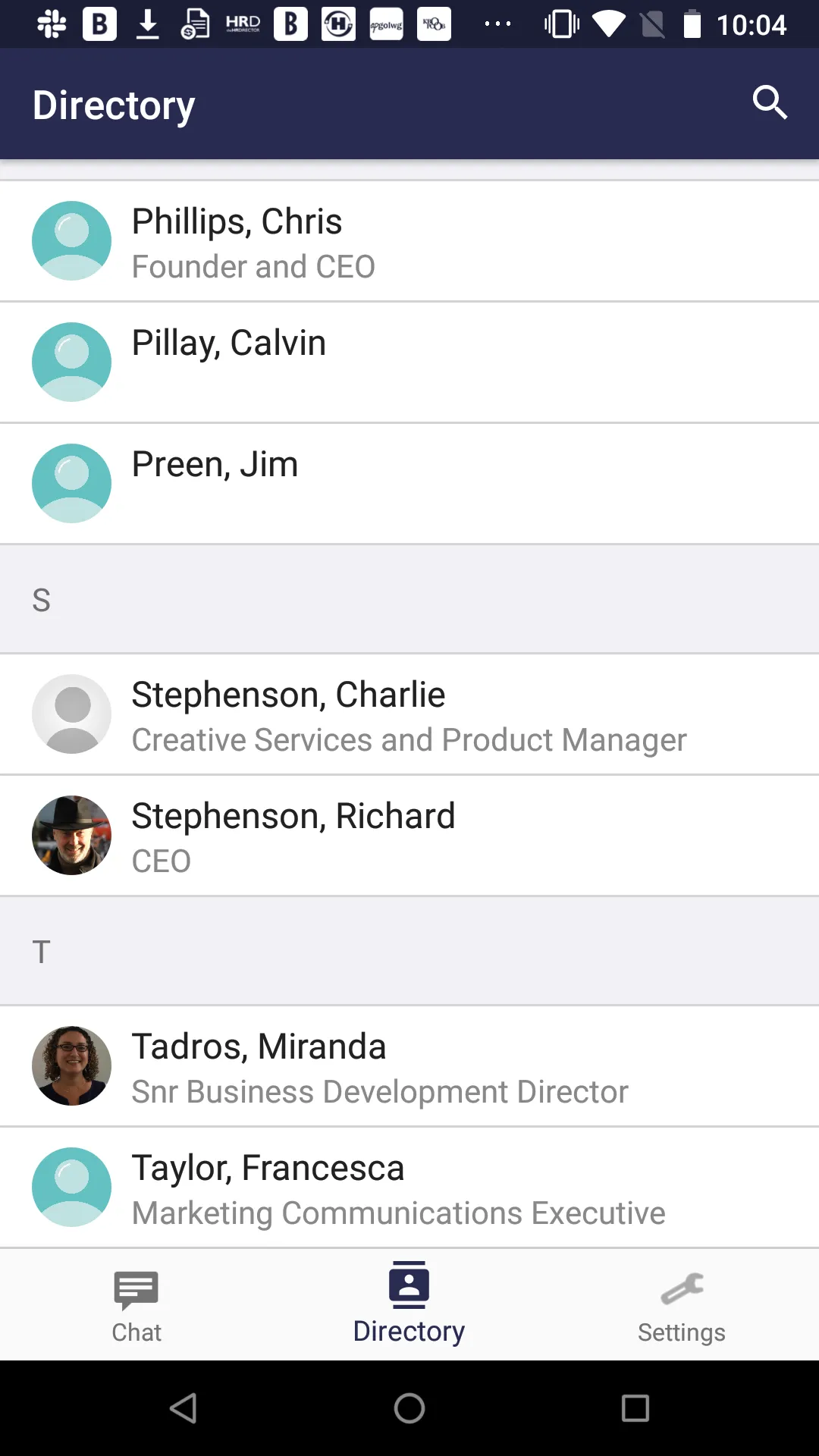Open Snr Business Development Director subtitle
819x1456 pixels.
click(x=380, y=1092)
